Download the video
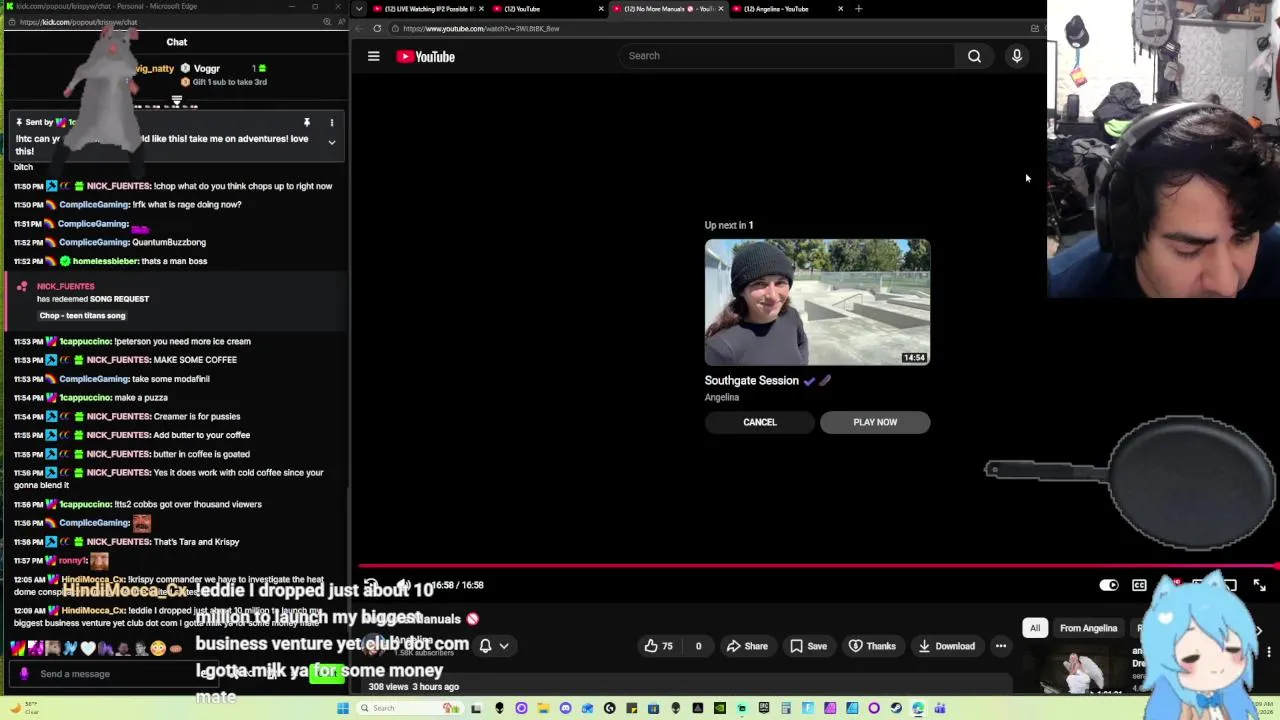1280x720 pixels. [945, 646]
